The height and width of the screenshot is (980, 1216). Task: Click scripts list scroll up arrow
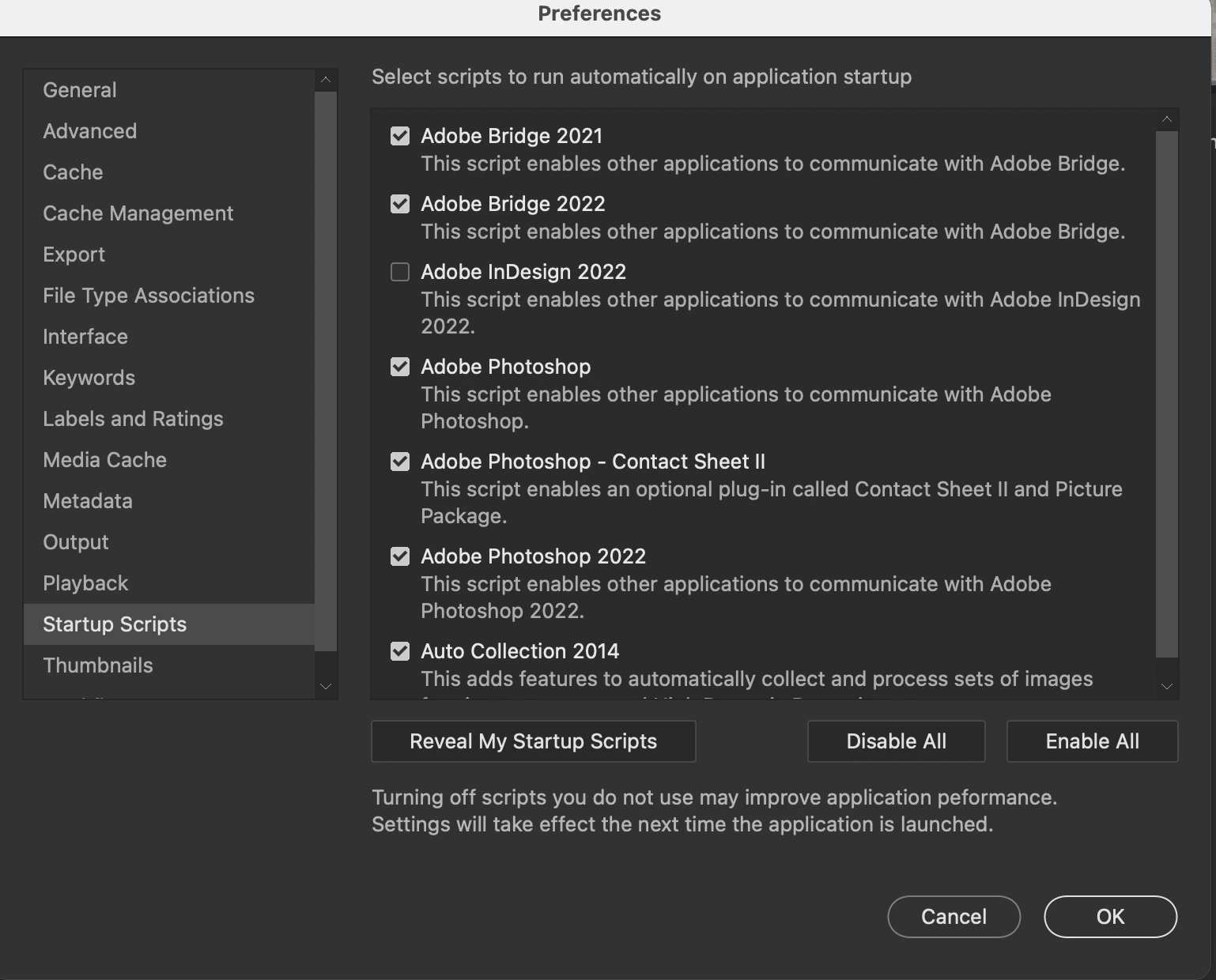pyautogui.click(x=1167, y=120)
